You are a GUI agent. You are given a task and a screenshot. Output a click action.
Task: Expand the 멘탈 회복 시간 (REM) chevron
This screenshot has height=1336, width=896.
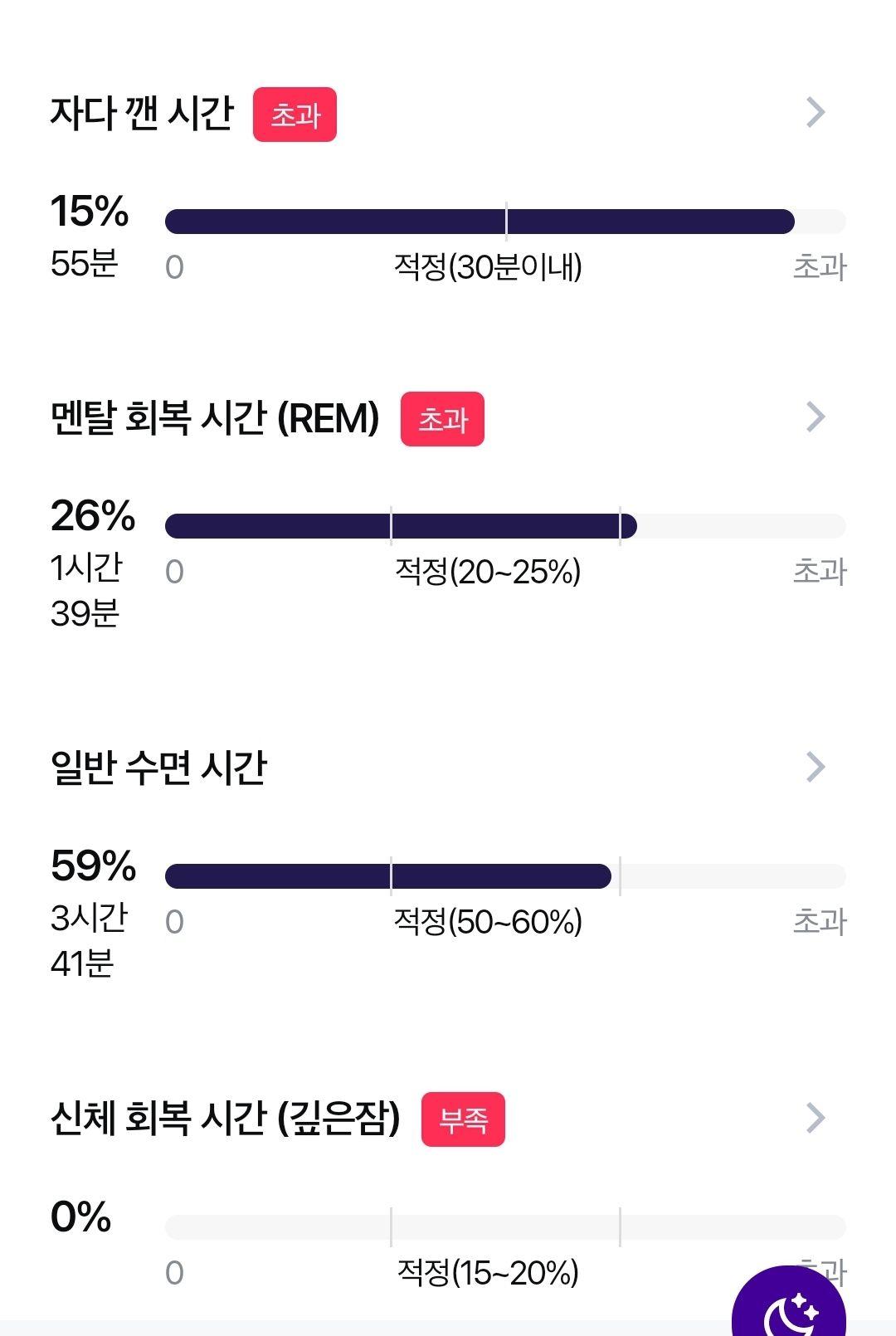(816, 417)
